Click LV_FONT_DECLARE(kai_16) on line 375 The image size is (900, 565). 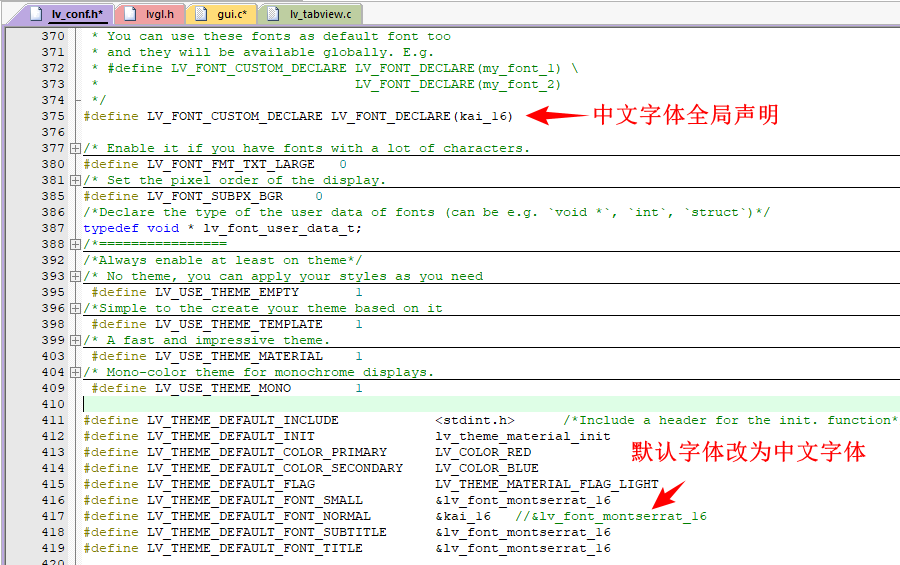pyautogui.click(x=421, y=116)
